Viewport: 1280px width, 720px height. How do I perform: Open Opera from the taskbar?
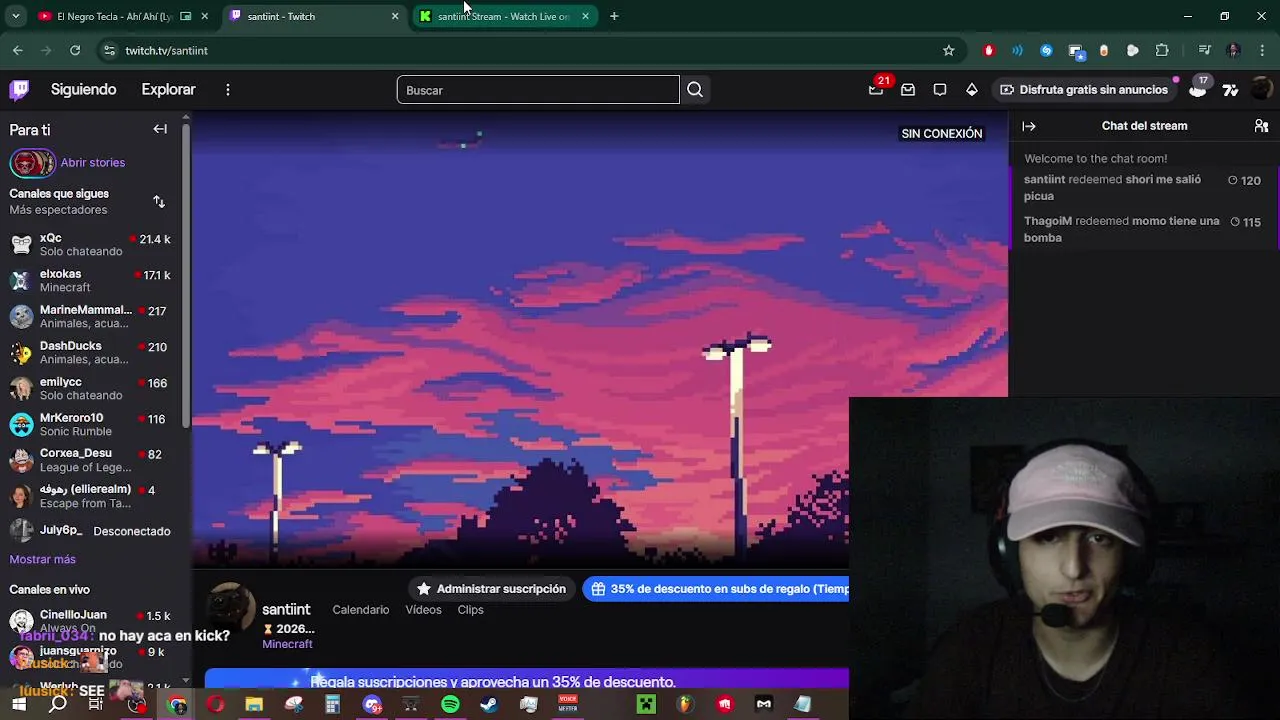(215, 704)
